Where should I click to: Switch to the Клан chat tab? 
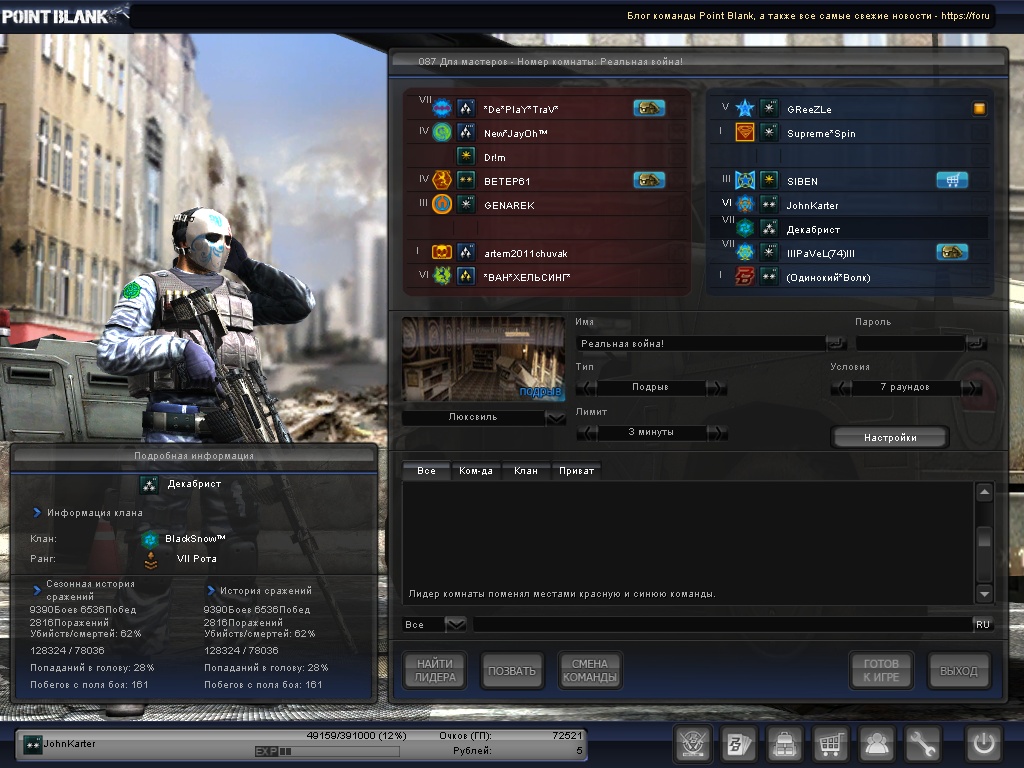coord(526,471)
